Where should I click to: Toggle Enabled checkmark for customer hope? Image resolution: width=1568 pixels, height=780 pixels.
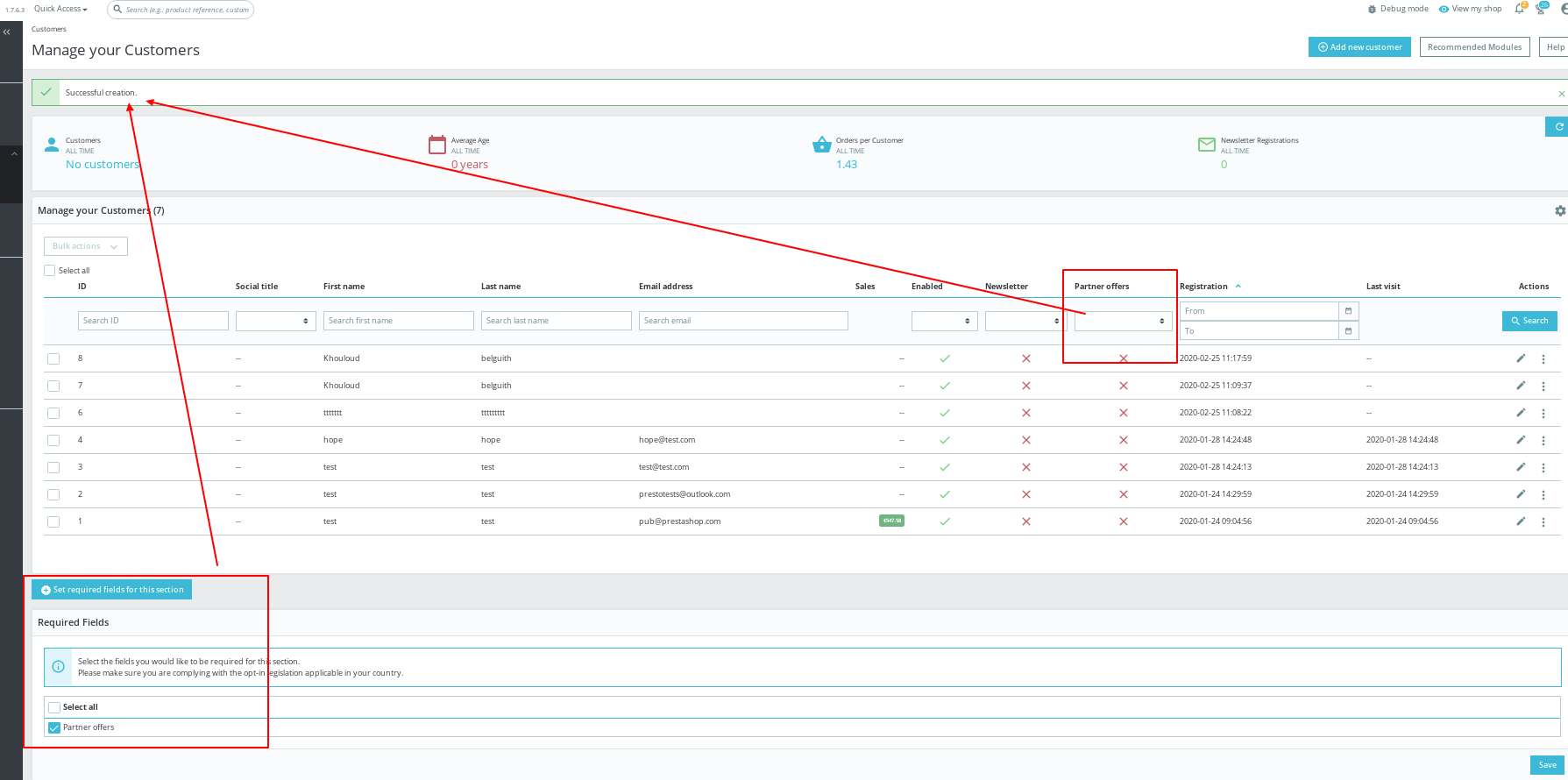(945, 440)
